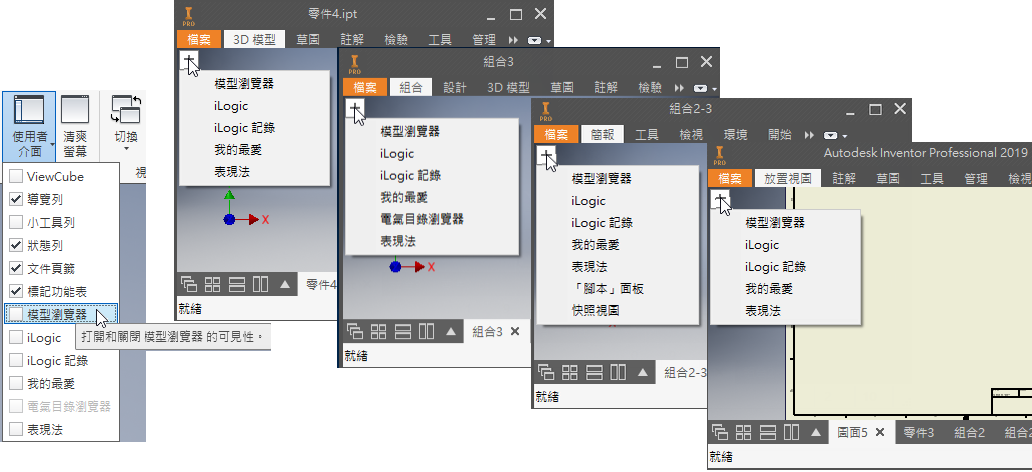This screenshot has height=472, width=1032.
Task: Click cascade windows icon in 零件4.ipt window
Action: pyautogui.click(x=189, y=284)
